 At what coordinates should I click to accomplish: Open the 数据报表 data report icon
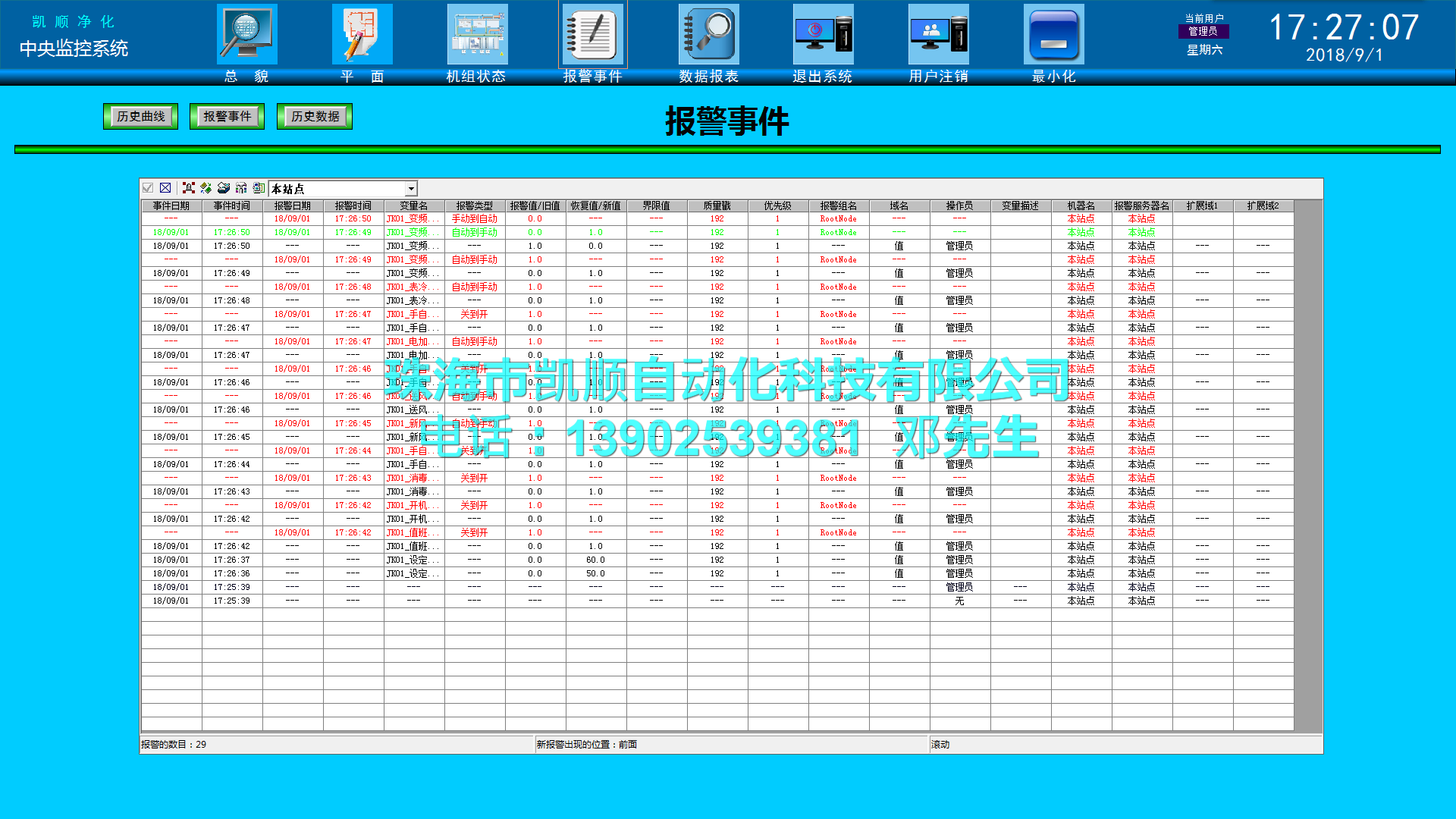[709, 34]
